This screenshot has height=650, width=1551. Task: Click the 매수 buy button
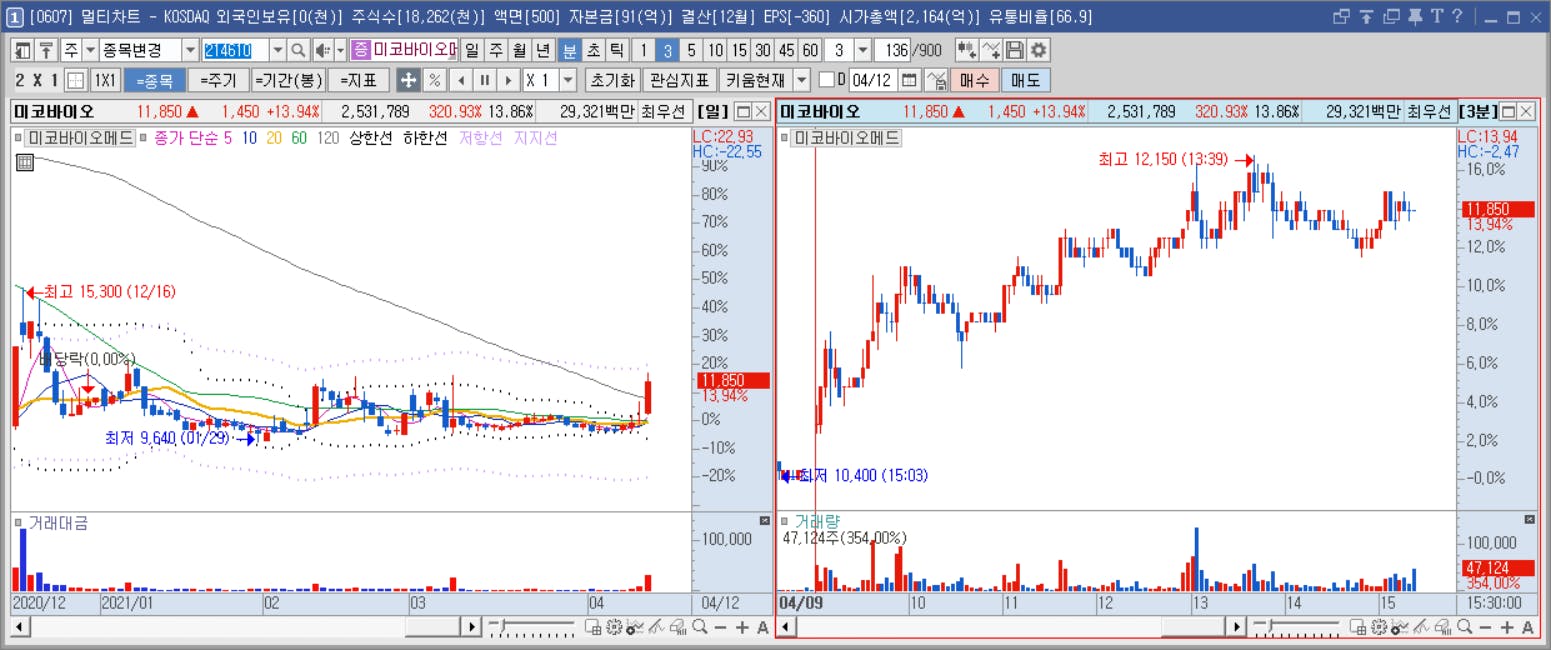974,80
